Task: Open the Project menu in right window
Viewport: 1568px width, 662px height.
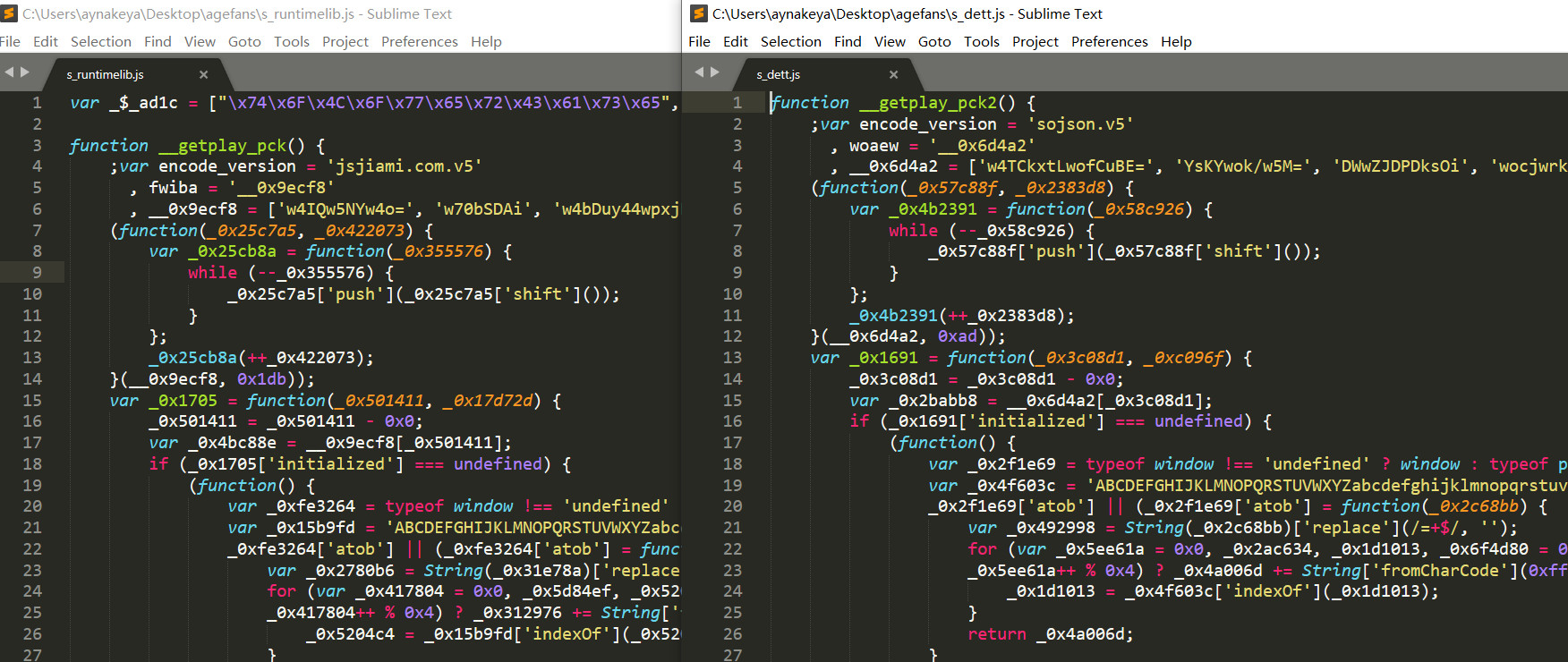Action: (x=1035, y=42)
